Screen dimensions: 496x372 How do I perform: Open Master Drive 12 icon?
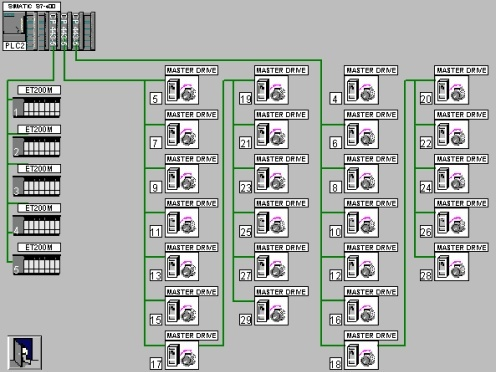coord(361,267)
